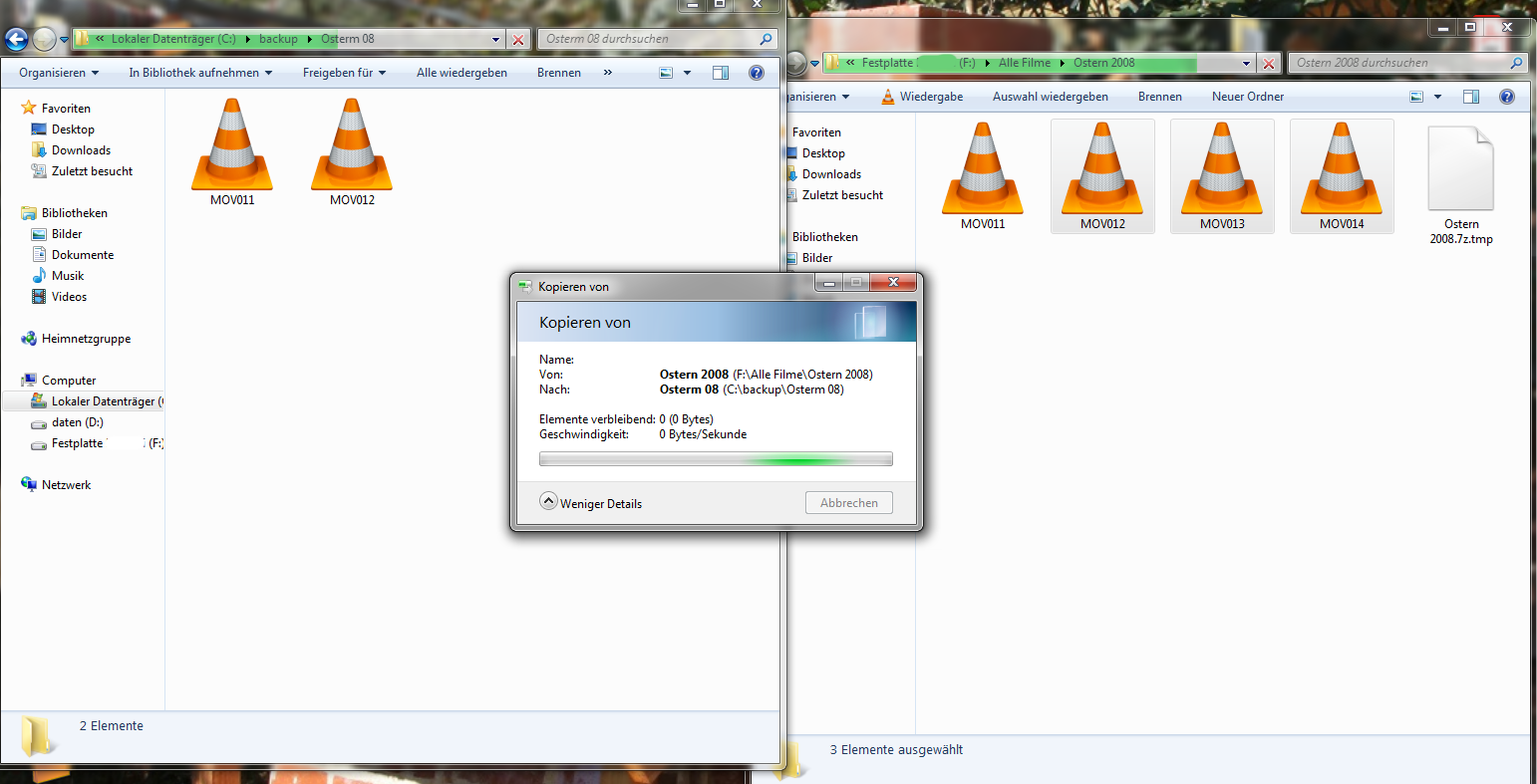Click 'Alle Filme' breadcrumb in the right window
This screenshot has height=784, width=1537.
[x=1025, y=63]
